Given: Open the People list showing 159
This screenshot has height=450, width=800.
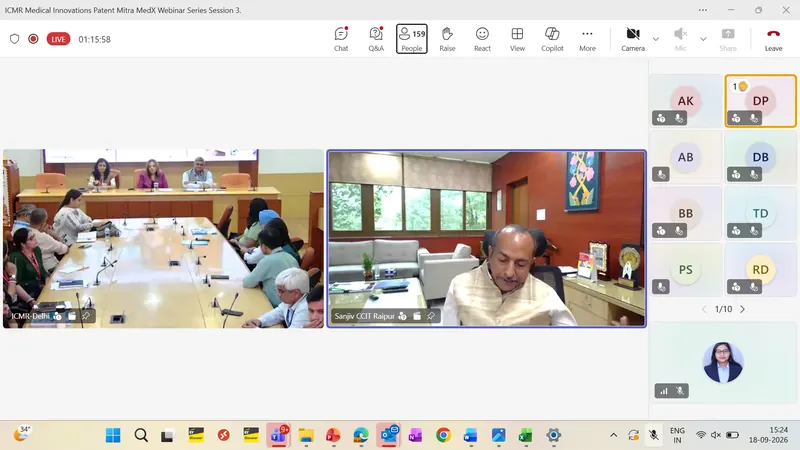Looking at the screenshot, I should pyautogui.click(x=412, y=39).
